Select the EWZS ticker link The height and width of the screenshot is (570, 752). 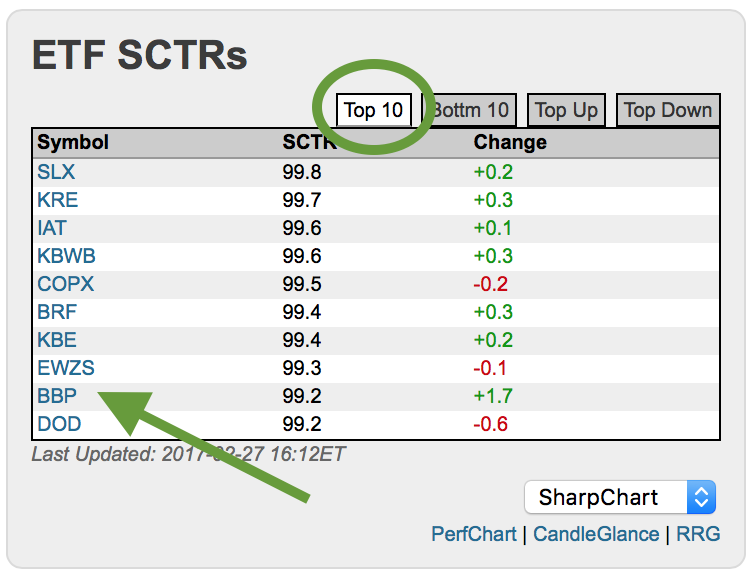click(x=66, y=368)
